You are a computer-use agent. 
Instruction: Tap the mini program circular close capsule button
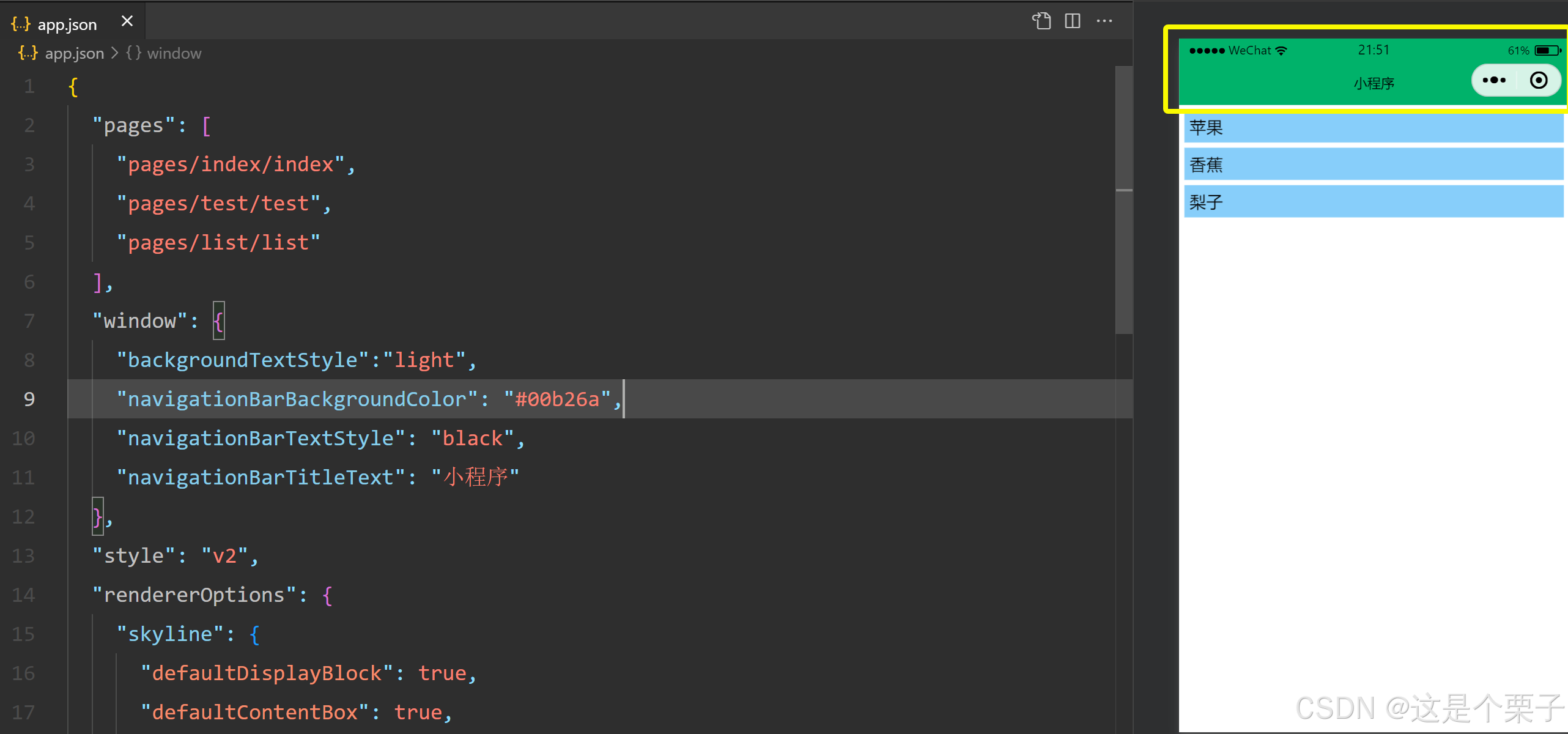point(1539,80)
